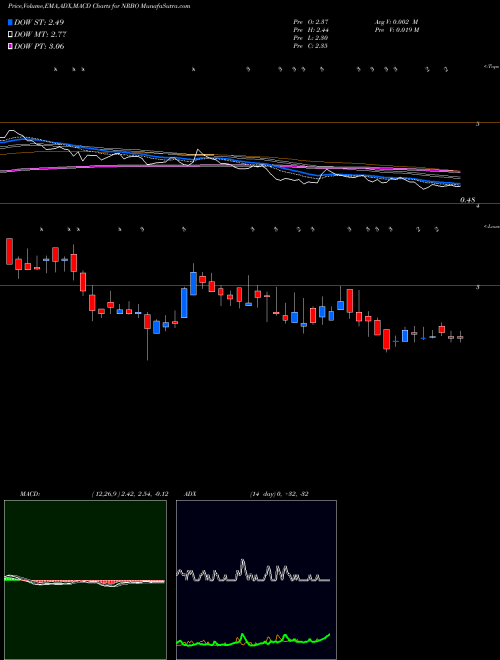The height and width of the screenshot is (660, 500).
Task: Click the ADX panel heading label
Action: click(191, 494)
